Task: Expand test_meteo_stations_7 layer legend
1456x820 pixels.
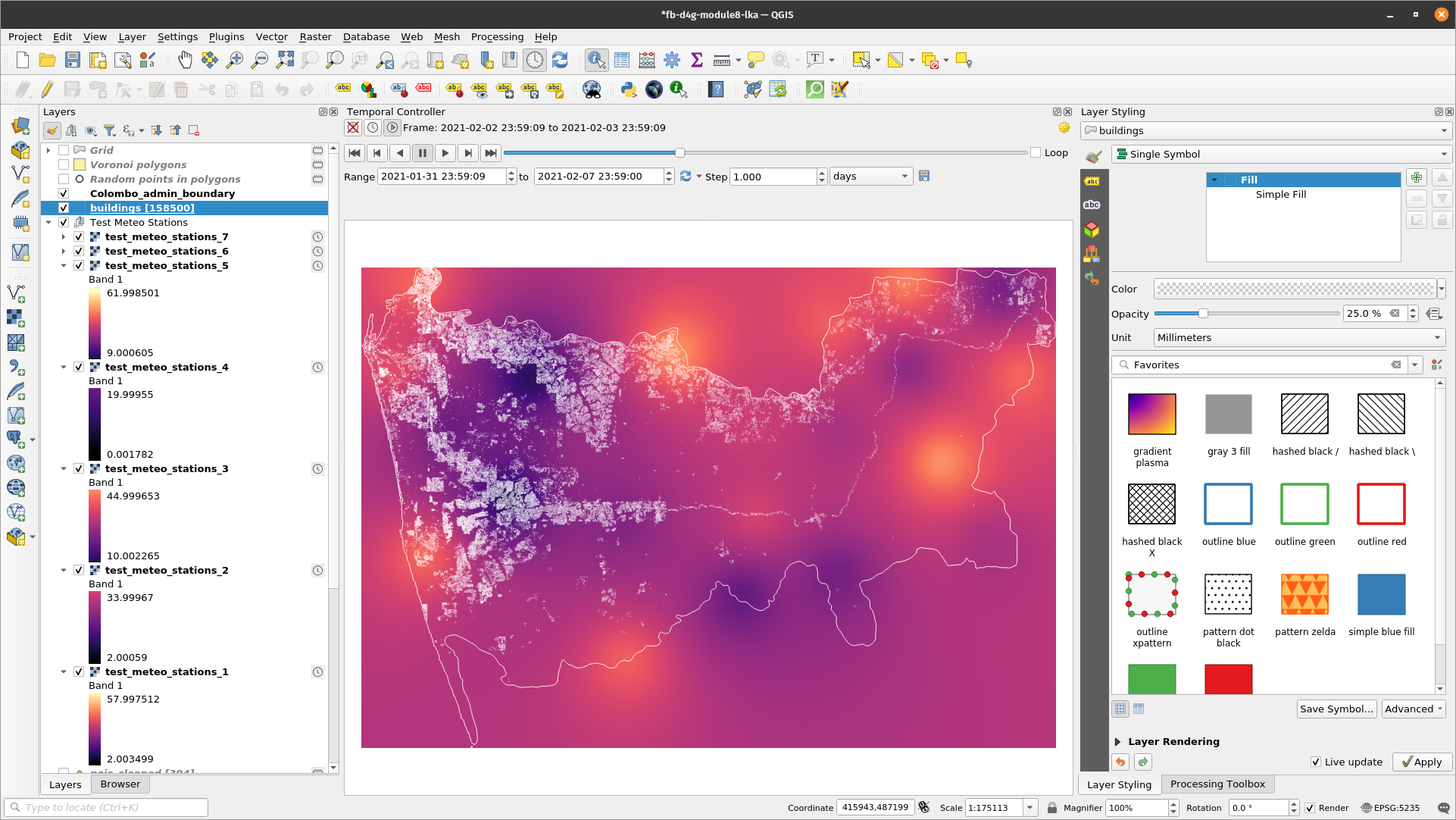Action: 64,236
